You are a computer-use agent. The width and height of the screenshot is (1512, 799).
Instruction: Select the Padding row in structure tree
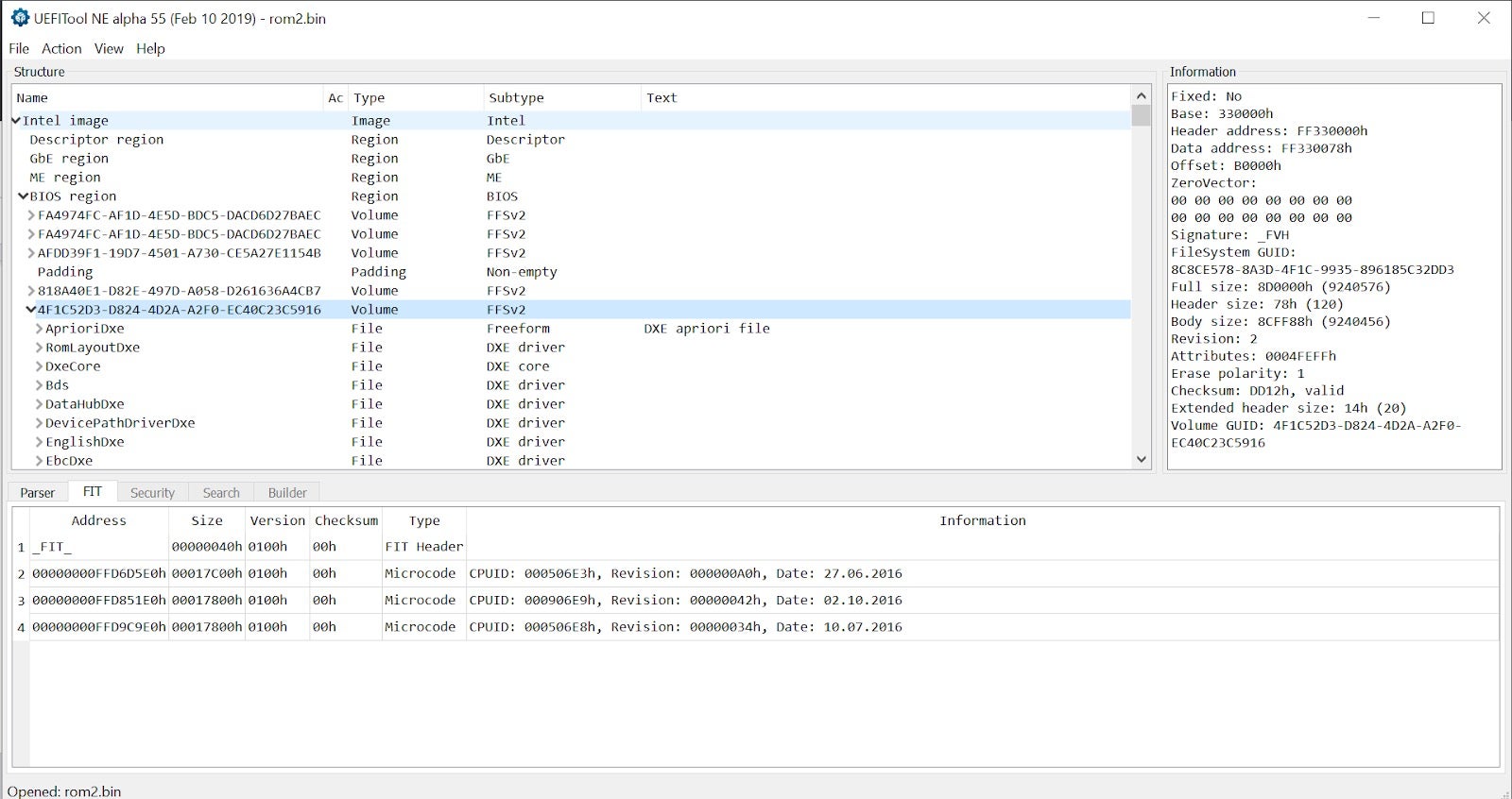tap(65, 272)
